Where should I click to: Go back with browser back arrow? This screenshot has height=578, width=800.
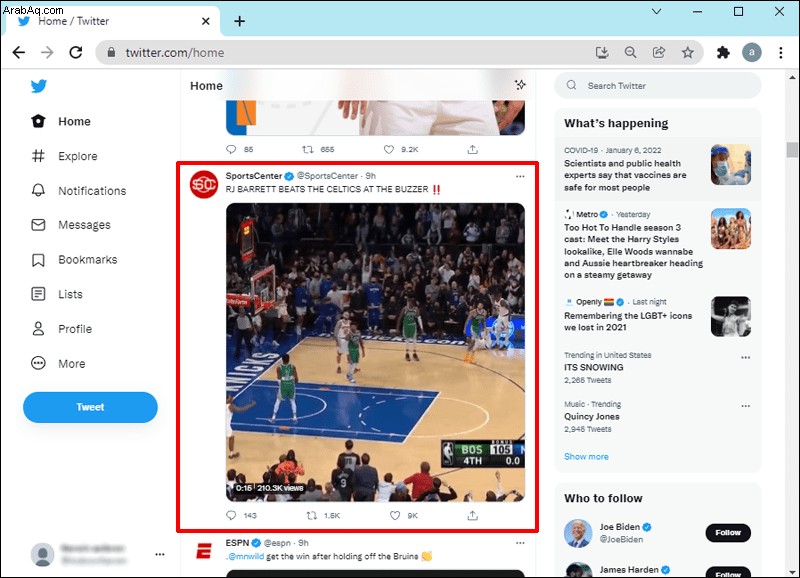point(19,52)
